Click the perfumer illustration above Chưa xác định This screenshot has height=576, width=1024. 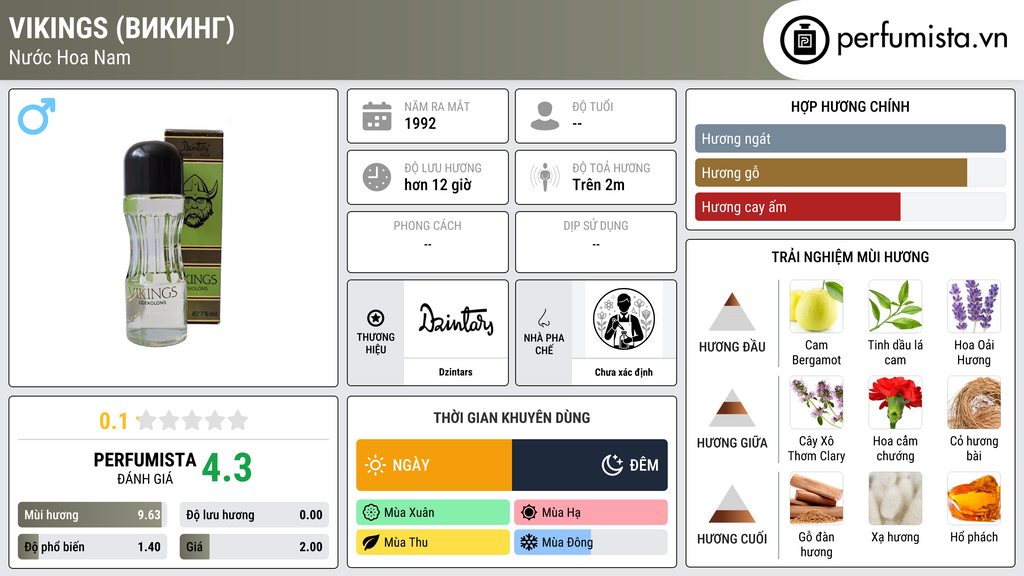pos(624,319)
